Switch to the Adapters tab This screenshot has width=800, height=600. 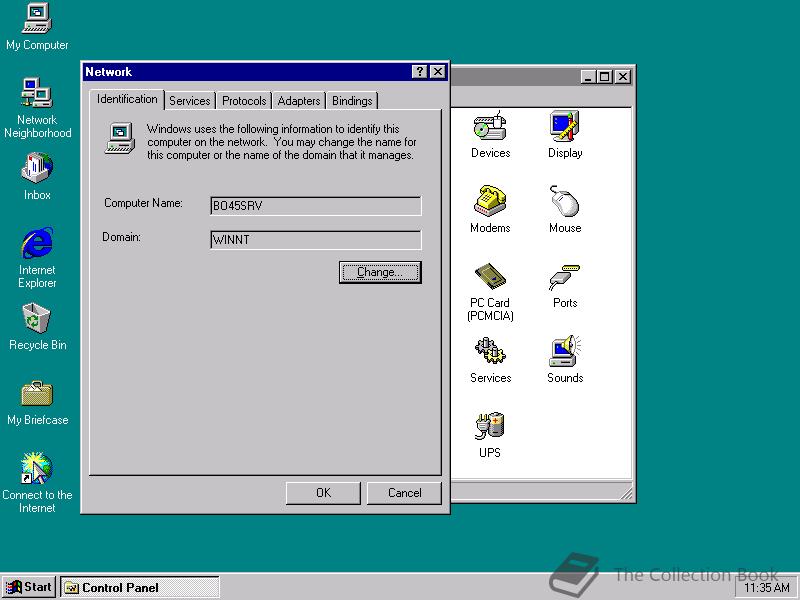point(299,101)
